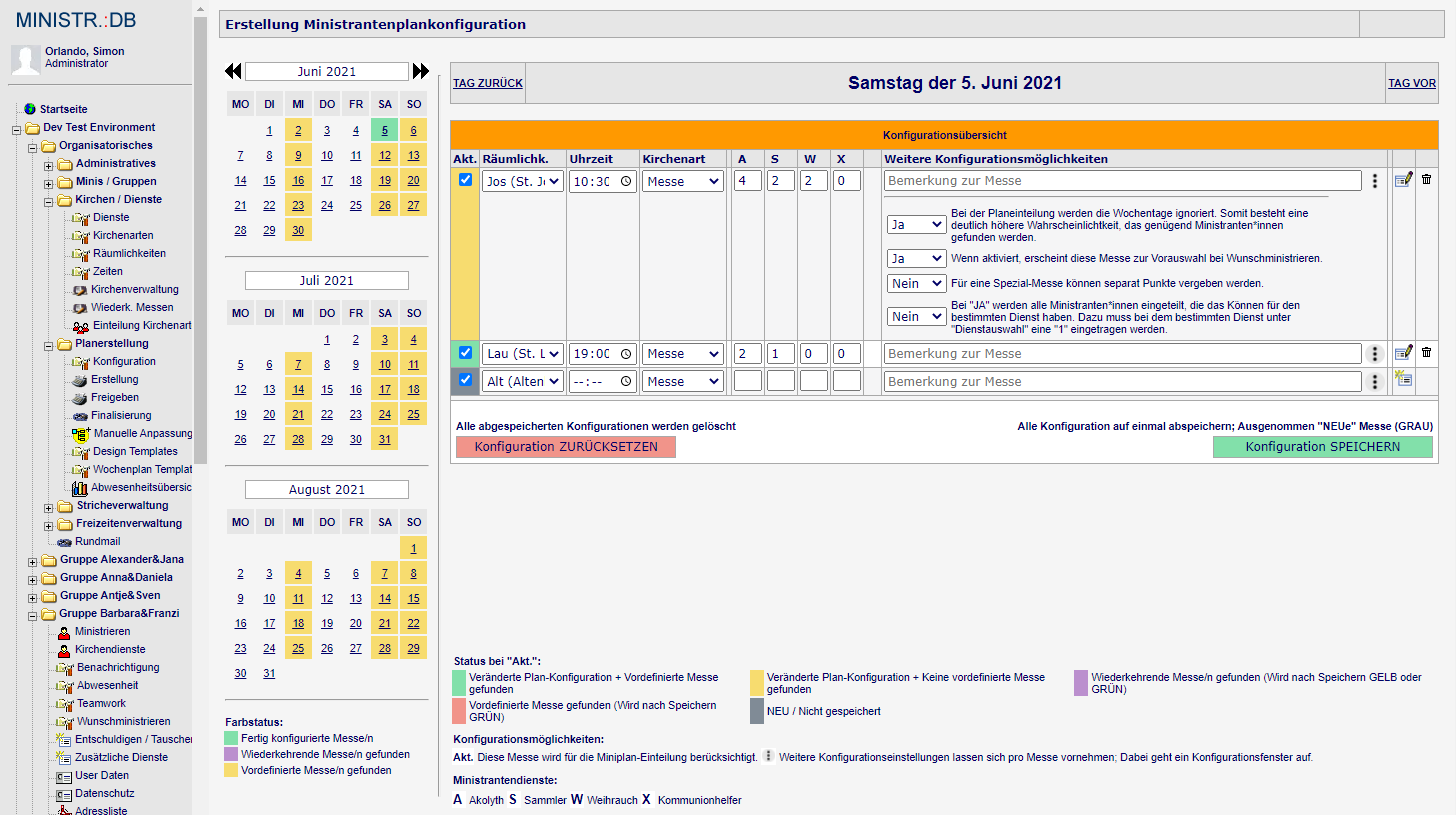Open the Kirchenart dropdown in the 10:30 row
The width and height of the screenshot is (1456, 815).
pos(682,181)
